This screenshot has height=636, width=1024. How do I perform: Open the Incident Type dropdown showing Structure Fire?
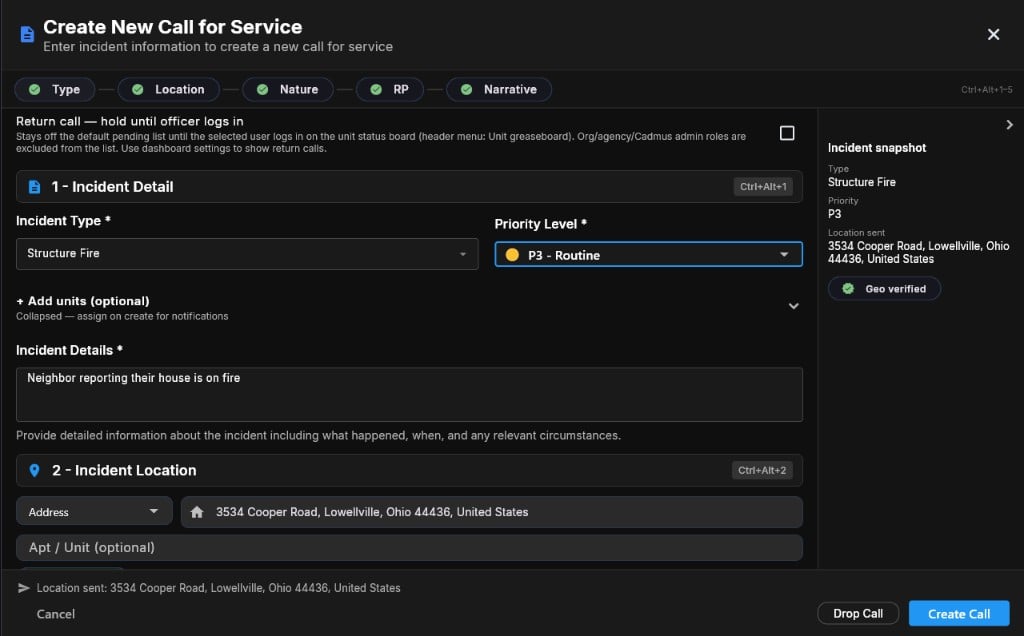[247, 254]
